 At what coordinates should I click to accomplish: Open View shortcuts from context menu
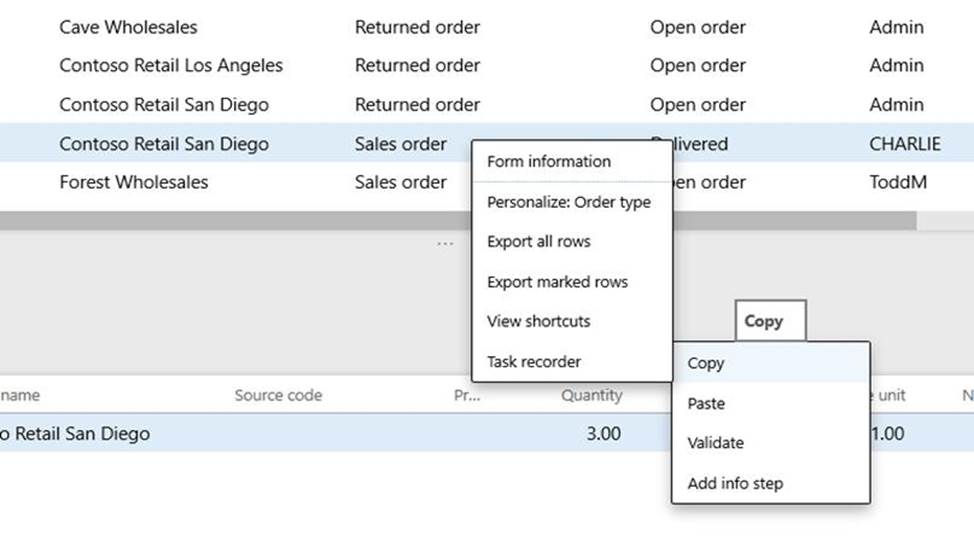pyautogui.click(x=538, y=322)
